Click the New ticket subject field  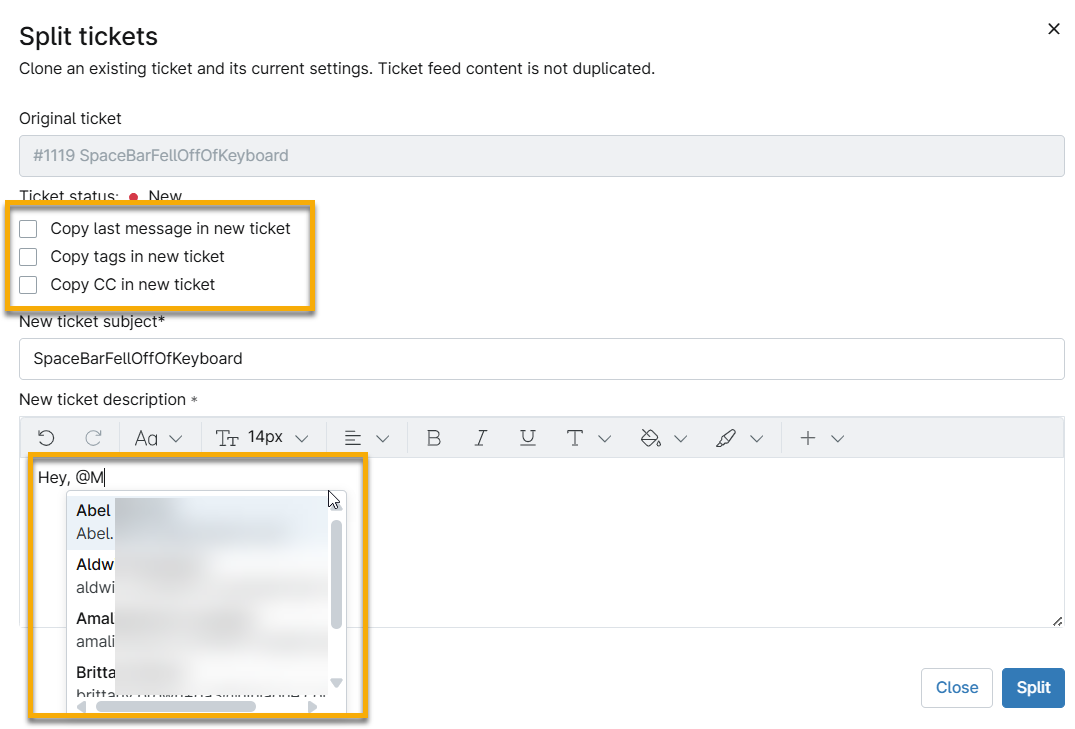tap(541, 359)
